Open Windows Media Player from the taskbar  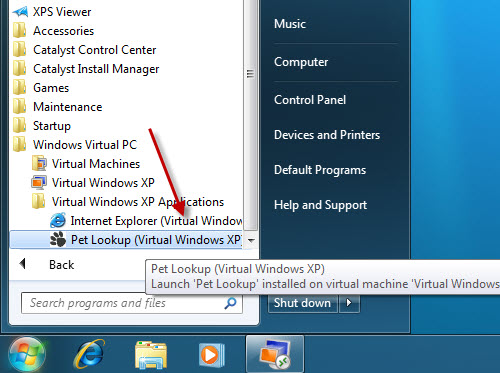click(211, 355)
